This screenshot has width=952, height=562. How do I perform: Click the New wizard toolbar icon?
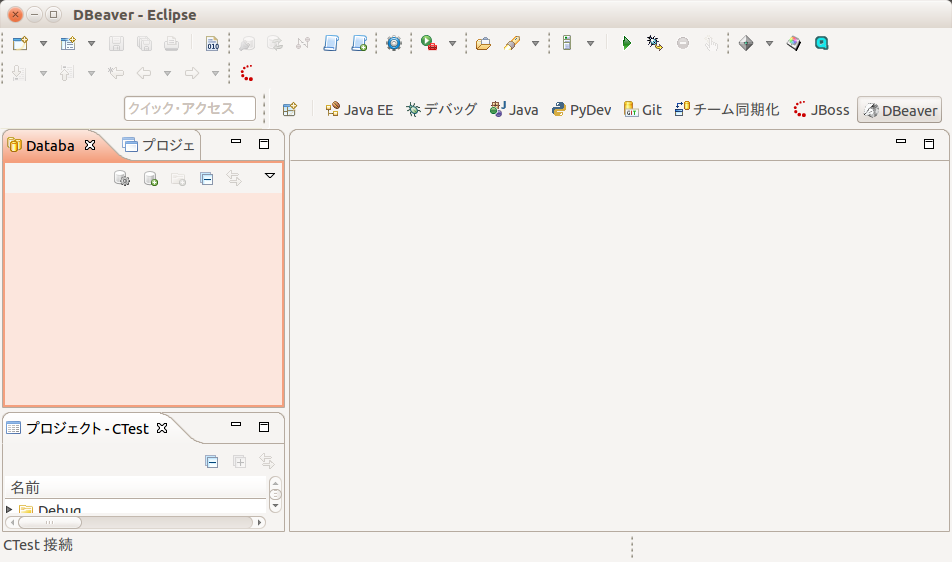(21, 43)
